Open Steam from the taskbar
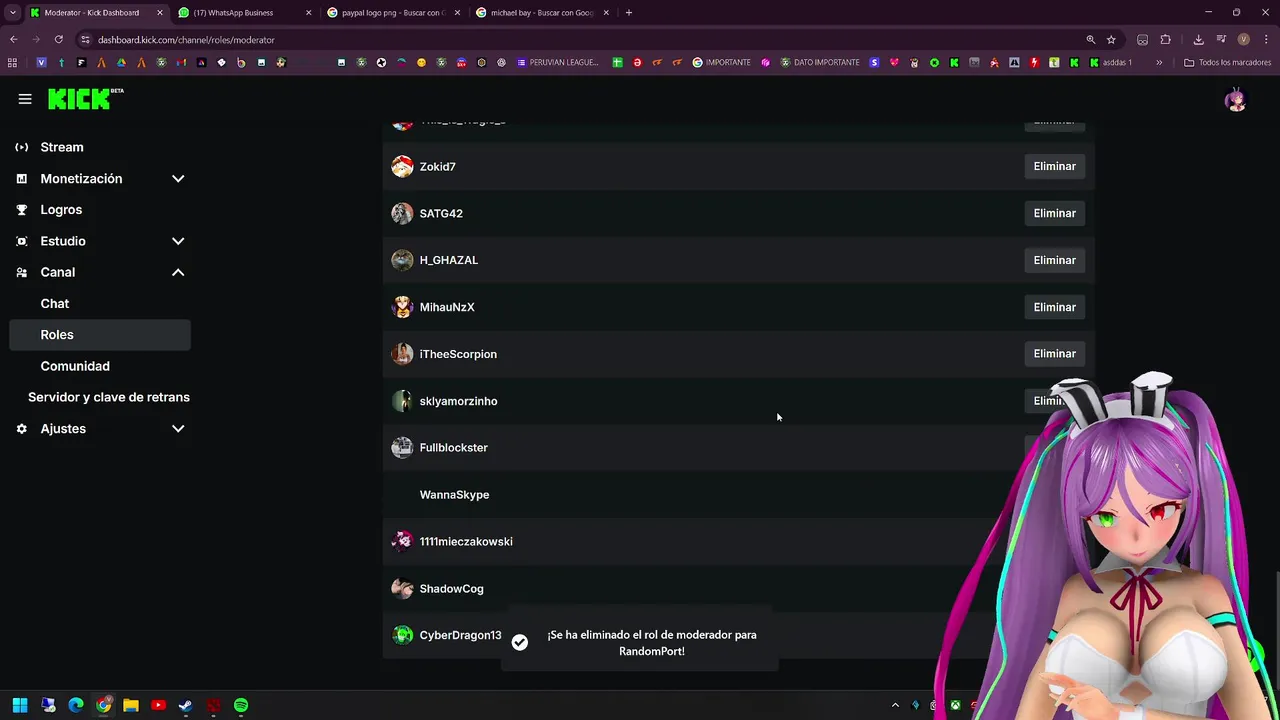The width and height of the screenshot is (1280, 720). coord(186,705)
